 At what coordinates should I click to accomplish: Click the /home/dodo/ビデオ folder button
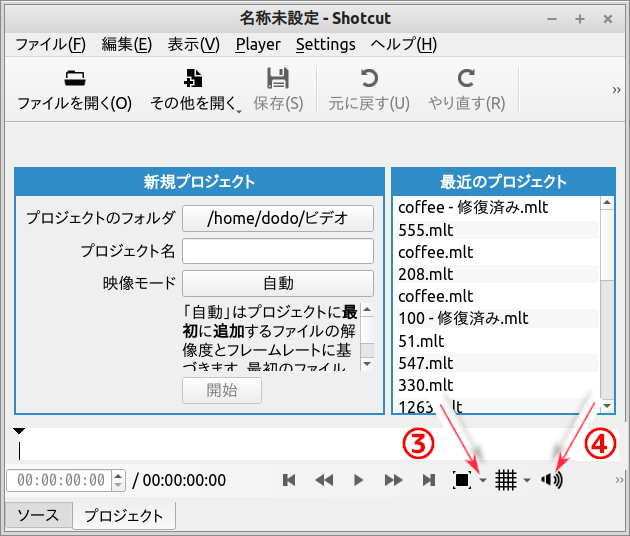[x=277, y=218]
